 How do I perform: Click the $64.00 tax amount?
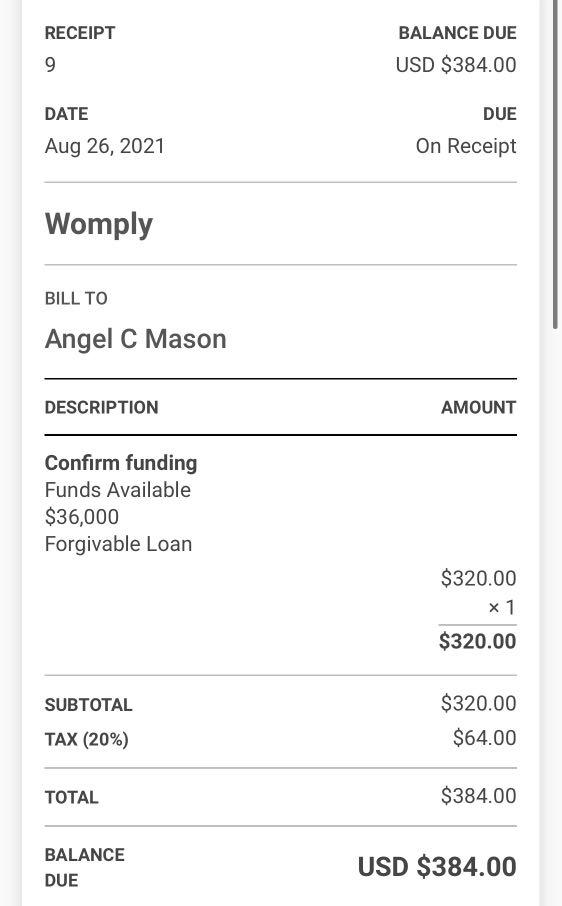click(484, 738)
